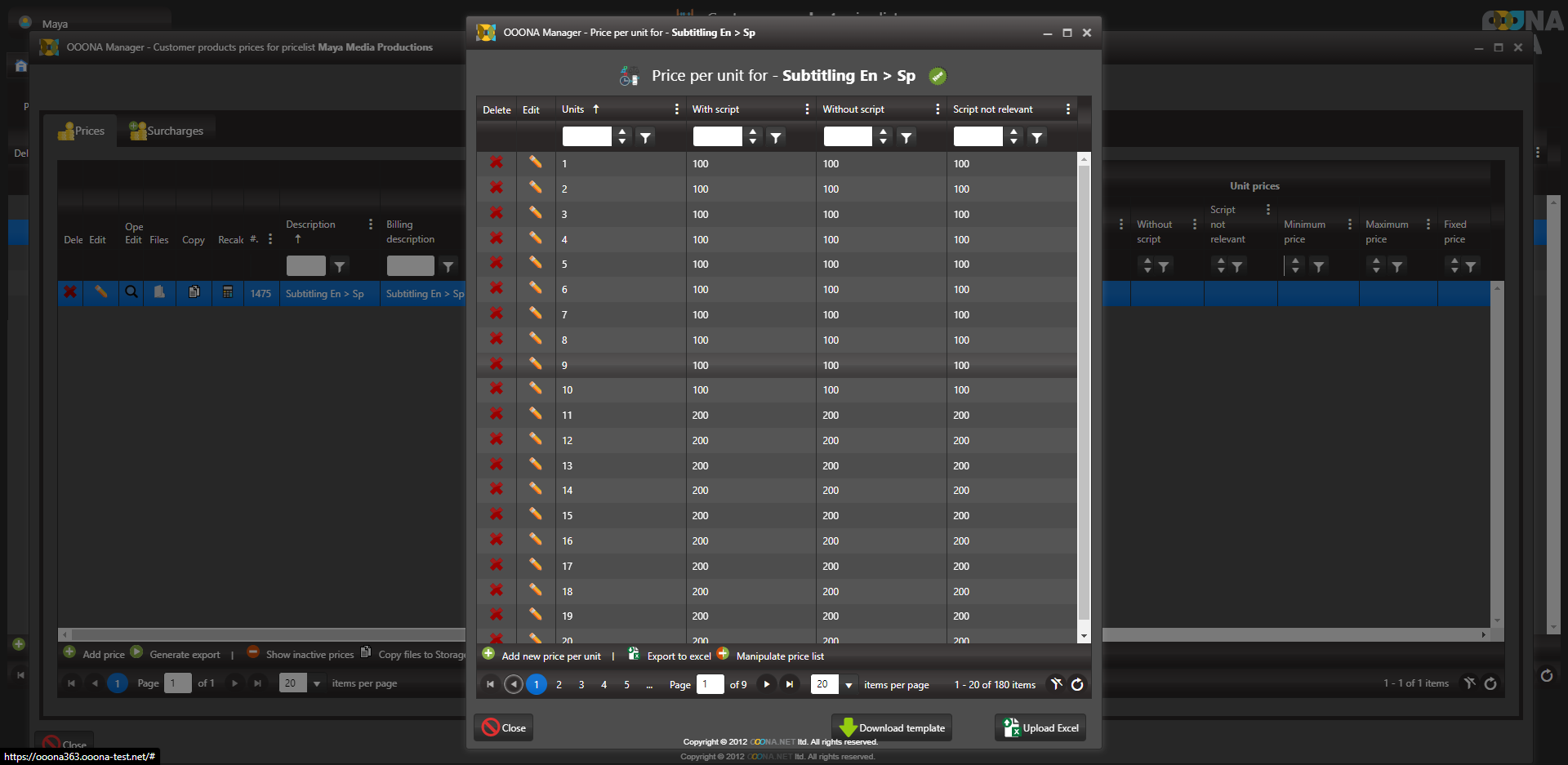This screenshot has height=765, width=1568.
Task: Click green checkmark beside dialog title
Action: point(938,76)
